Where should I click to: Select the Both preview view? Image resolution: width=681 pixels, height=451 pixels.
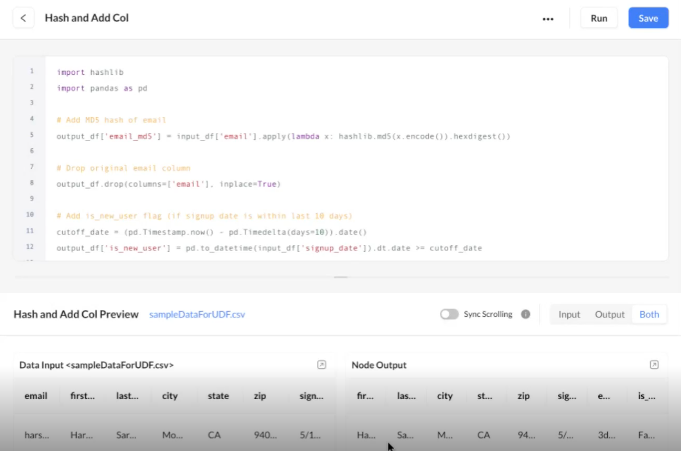pos(649,314)
